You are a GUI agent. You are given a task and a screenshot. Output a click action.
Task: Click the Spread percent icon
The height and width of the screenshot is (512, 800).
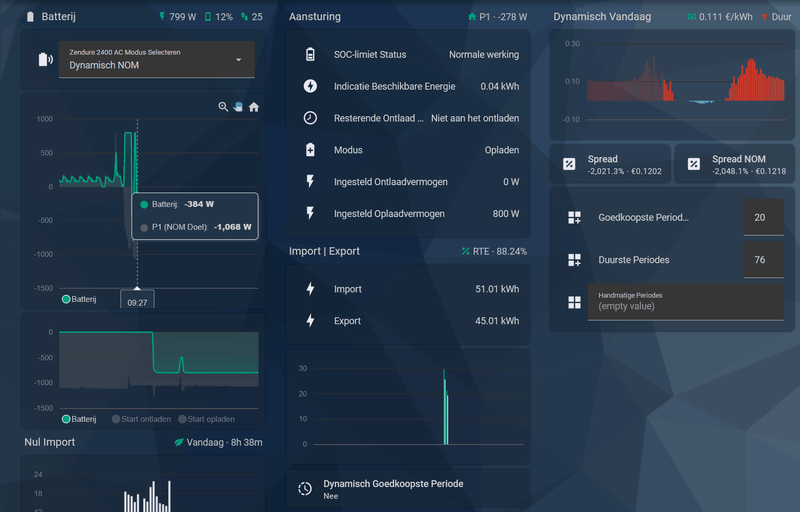click(x=569, y=164)
